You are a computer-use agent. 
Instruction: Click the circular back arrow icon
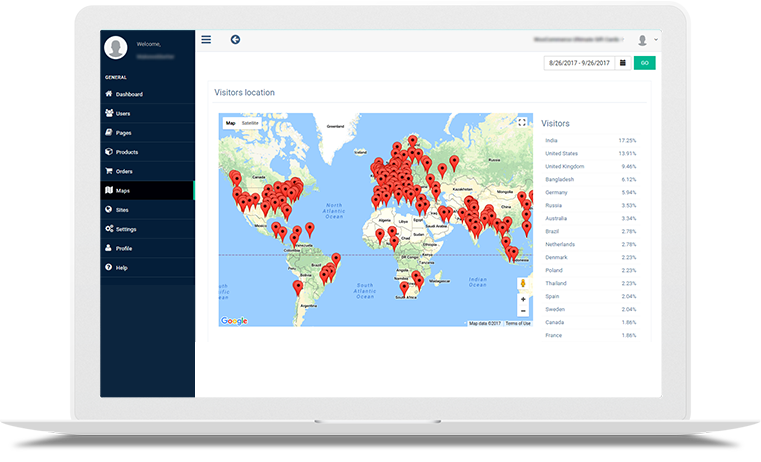(x=235, y=40)
